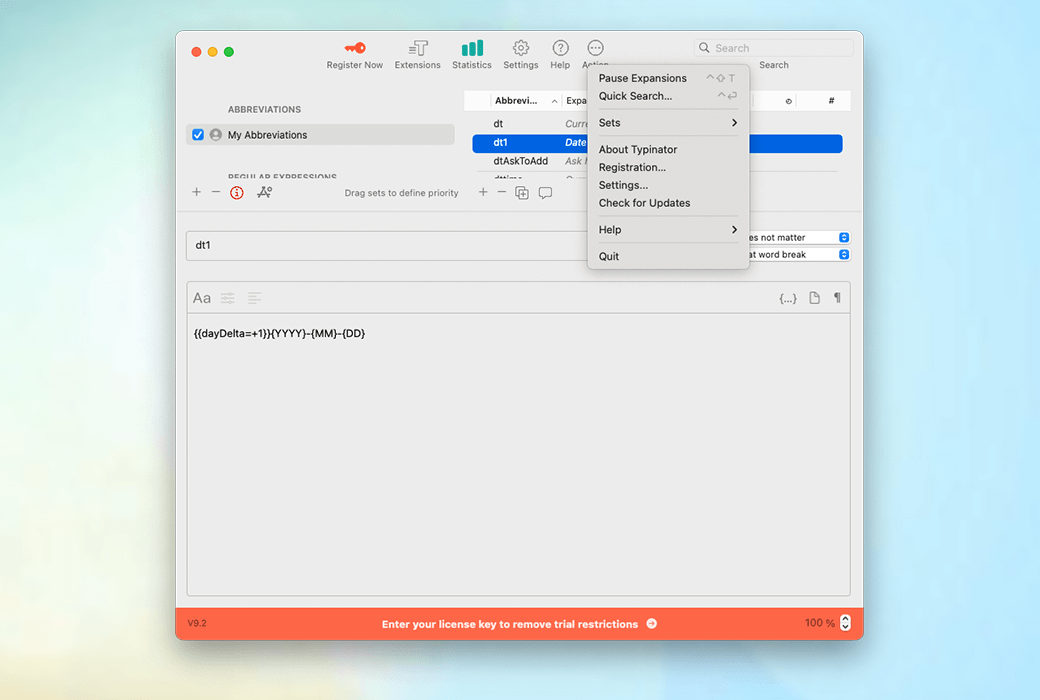The image size is (1040, 700).
Task: Click the Register Now key icon
Action: [x=354, y=48]
